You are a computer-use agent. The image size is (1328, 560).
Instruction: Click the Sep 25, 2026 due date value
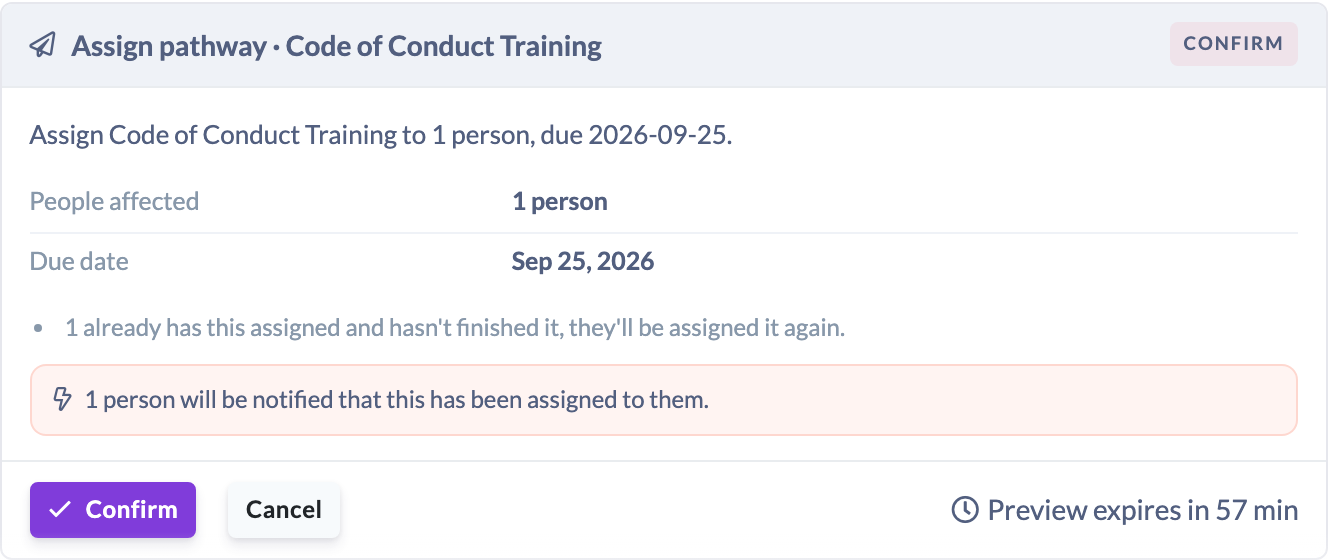click(x=583, y=262)
